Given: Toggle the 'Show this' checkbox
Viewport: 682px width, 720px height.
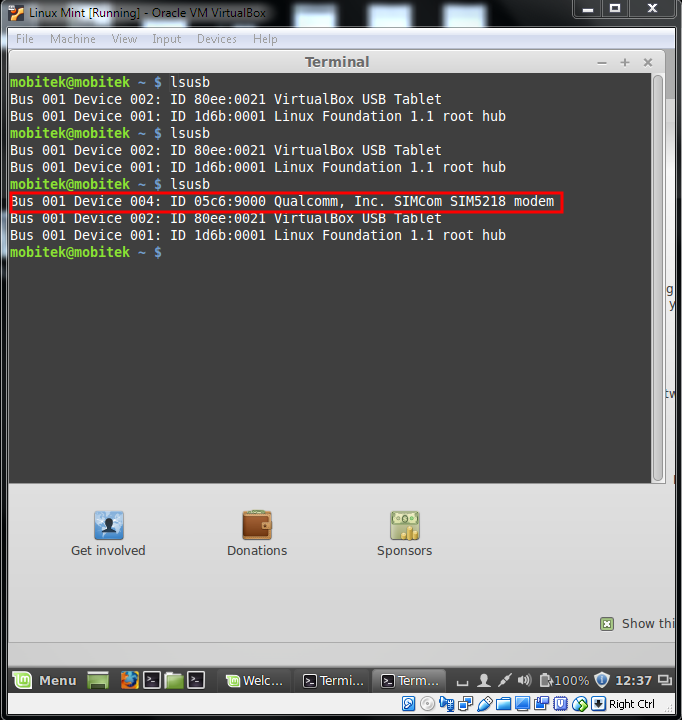Looking at the screenshot, I should [x=607, y=624].
